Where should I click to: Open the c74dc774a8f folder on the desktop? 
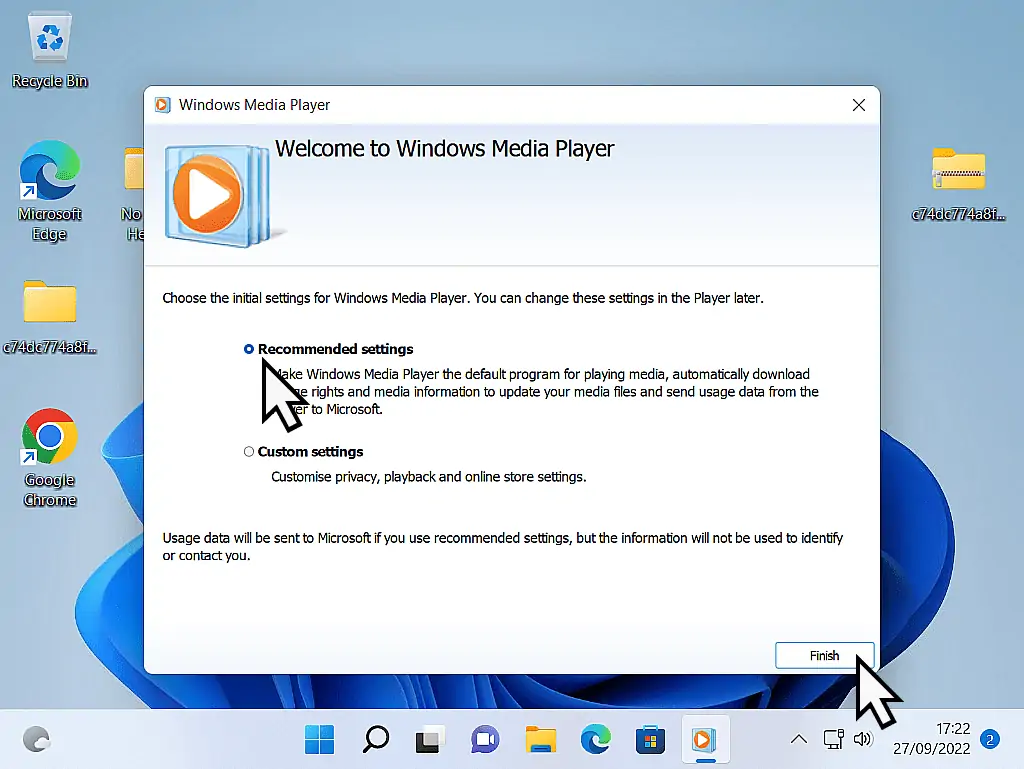coord(49,300)
